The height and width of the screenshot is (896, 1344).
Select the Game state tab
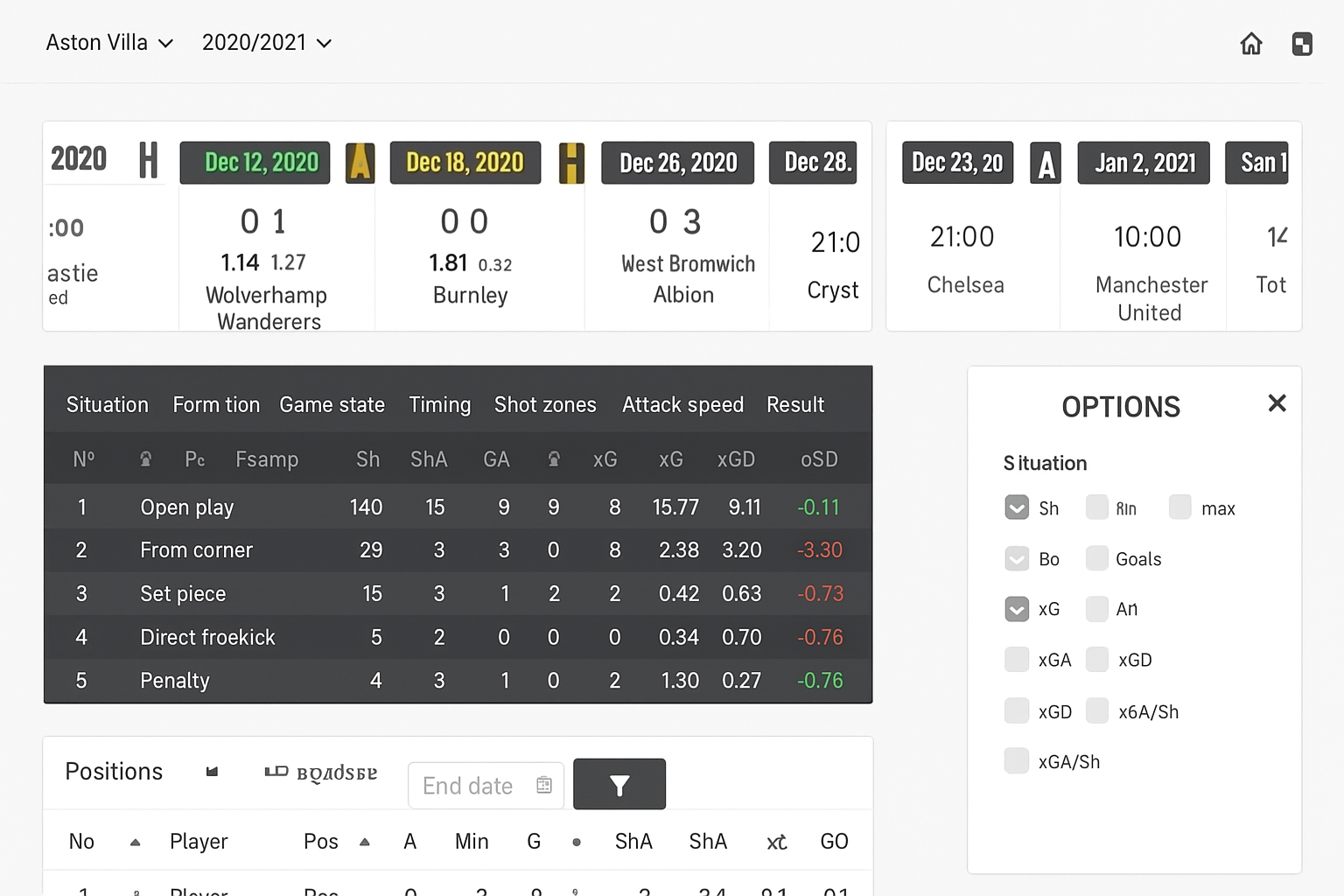332,405
